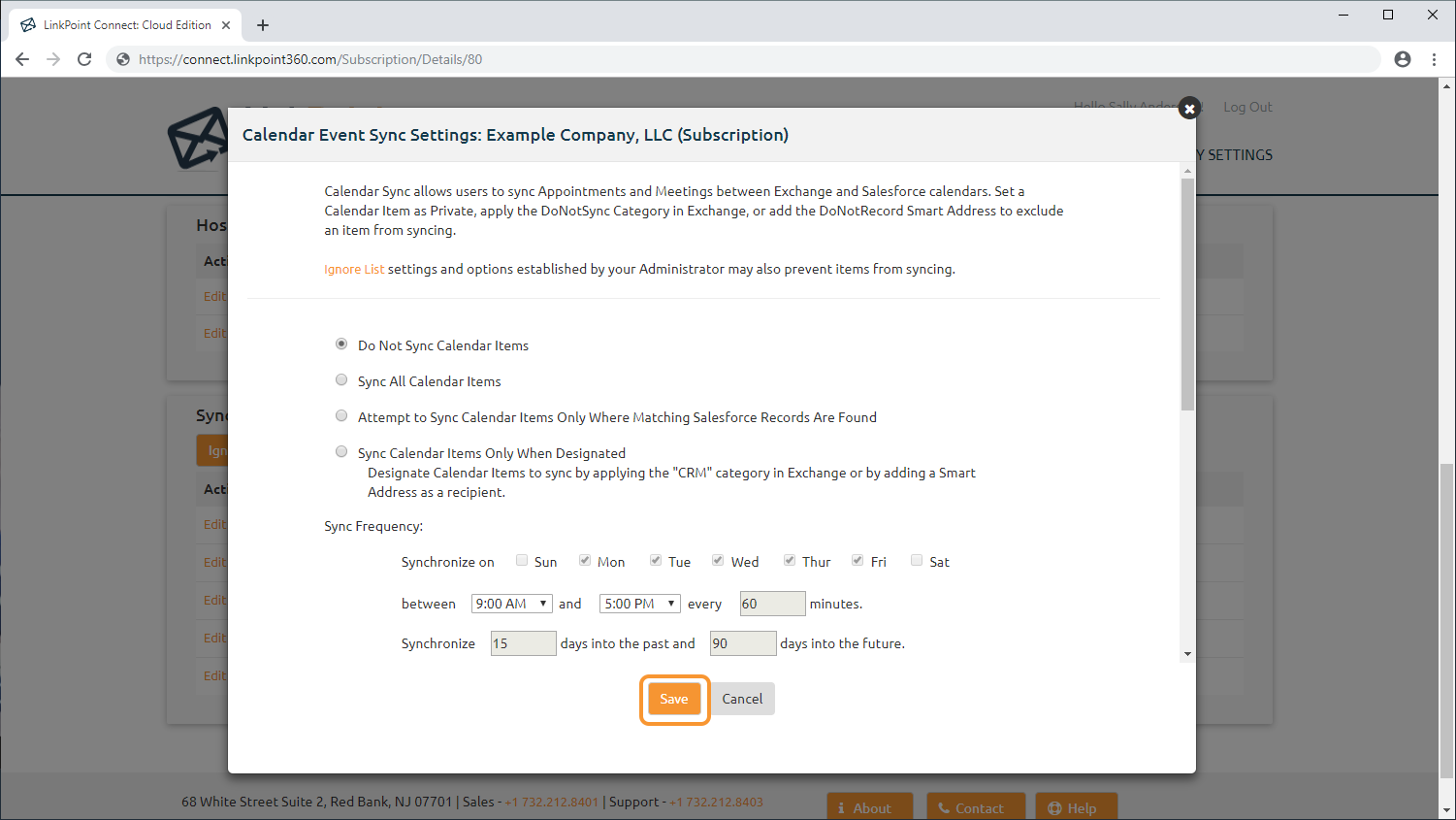
Task: Click the About button in footer
Action: coord(870,807)
